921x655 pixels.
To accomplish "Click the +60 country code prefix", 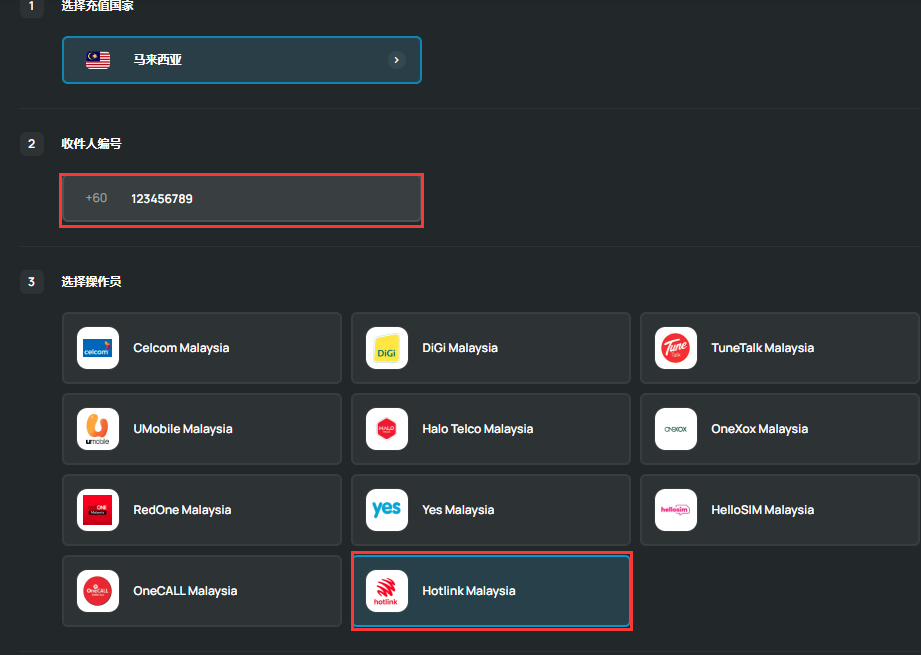I will (x=96, y=199).
